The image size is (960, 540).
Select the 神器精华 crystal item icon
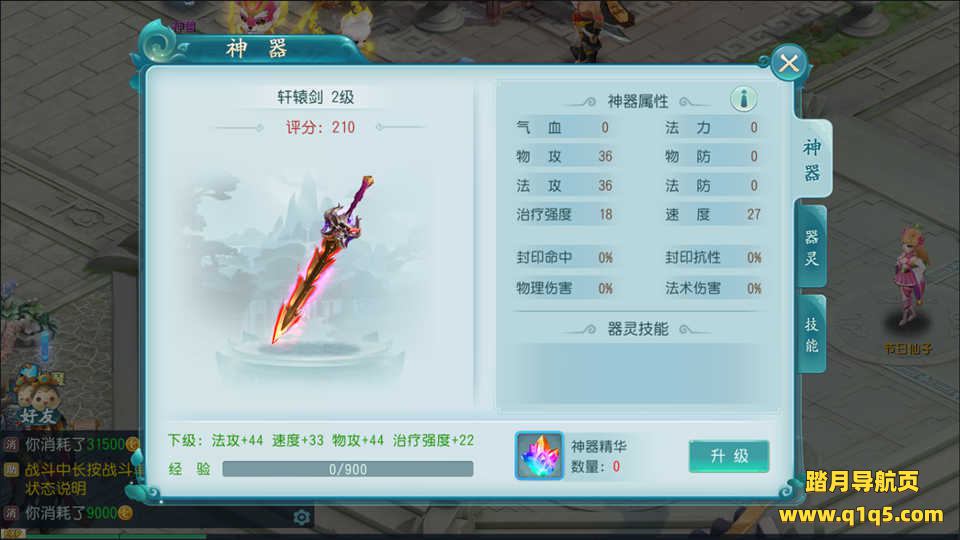coord(539,456)
